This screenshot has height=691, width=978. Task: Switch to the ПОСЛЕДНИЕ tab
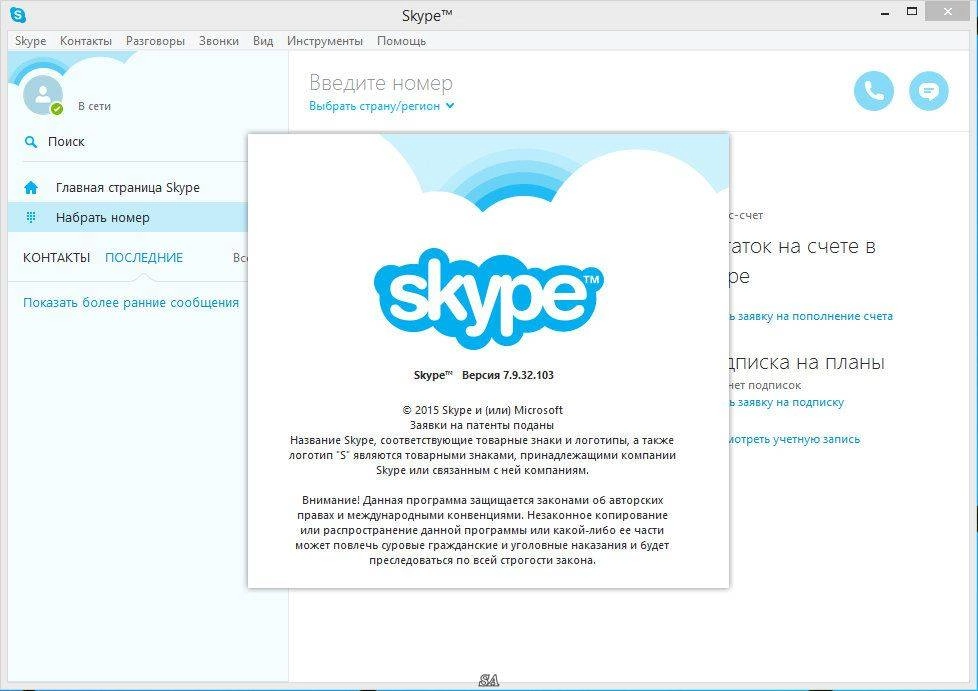[x=144, y=258]
